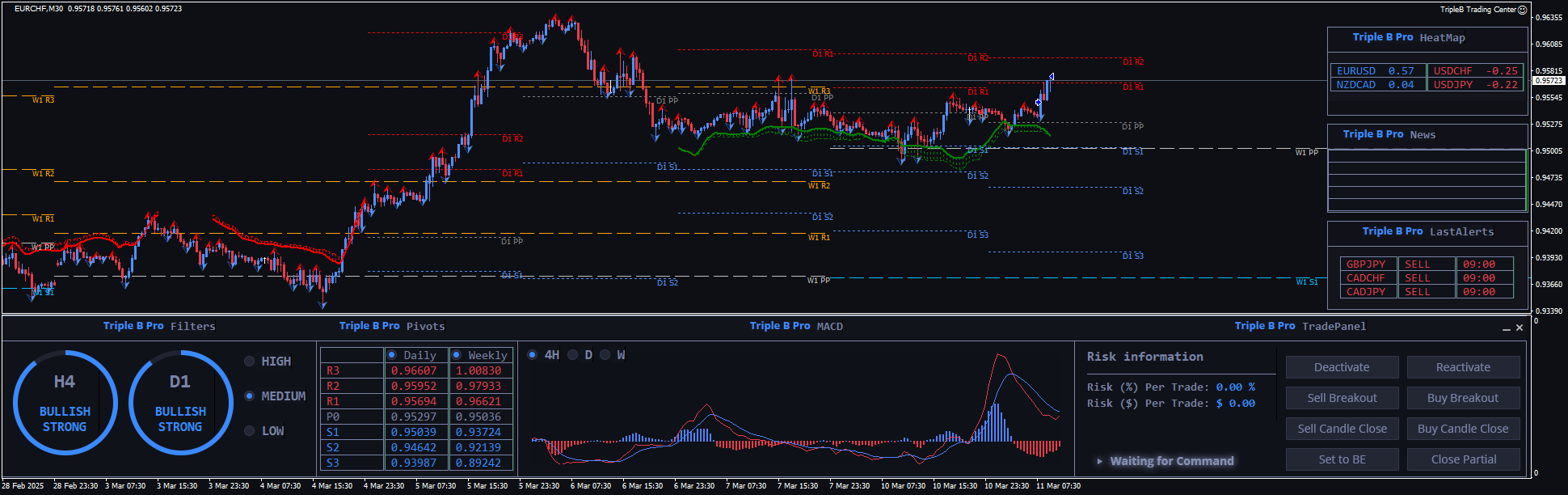
Task: Close the TradePanel with the X icon
Action: tap(1520, 328)
